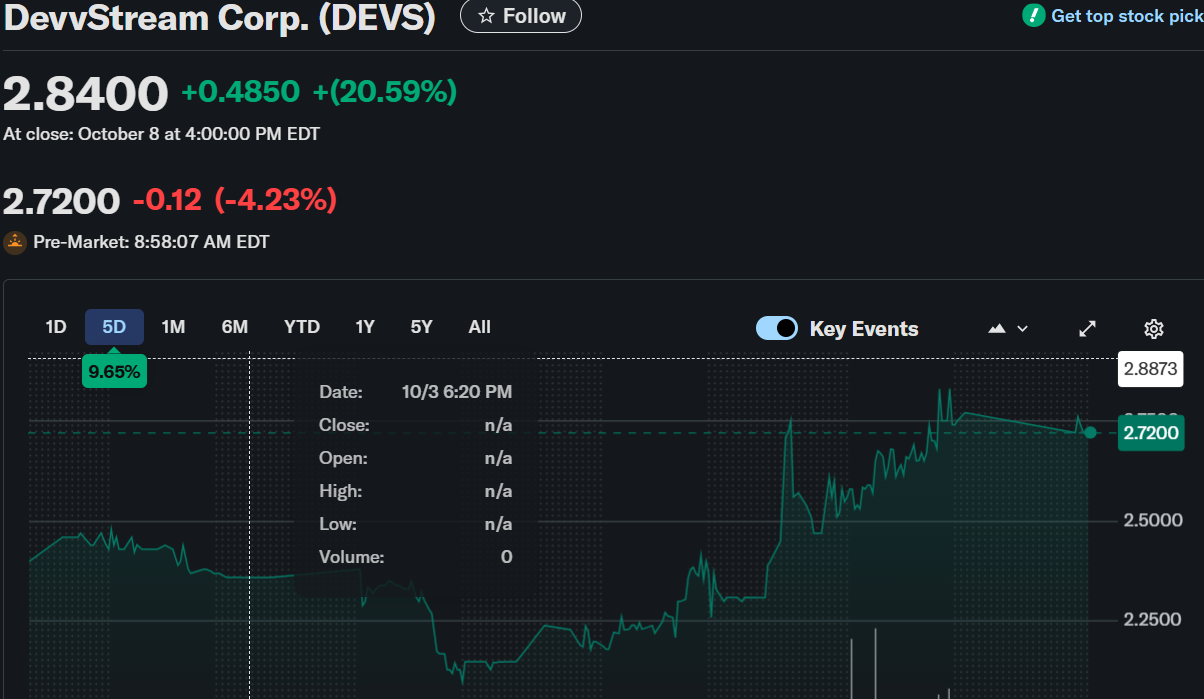Select the 5D time range tab
The height and width of the screenshot is (699, 1204).
(x=114, y=327)
